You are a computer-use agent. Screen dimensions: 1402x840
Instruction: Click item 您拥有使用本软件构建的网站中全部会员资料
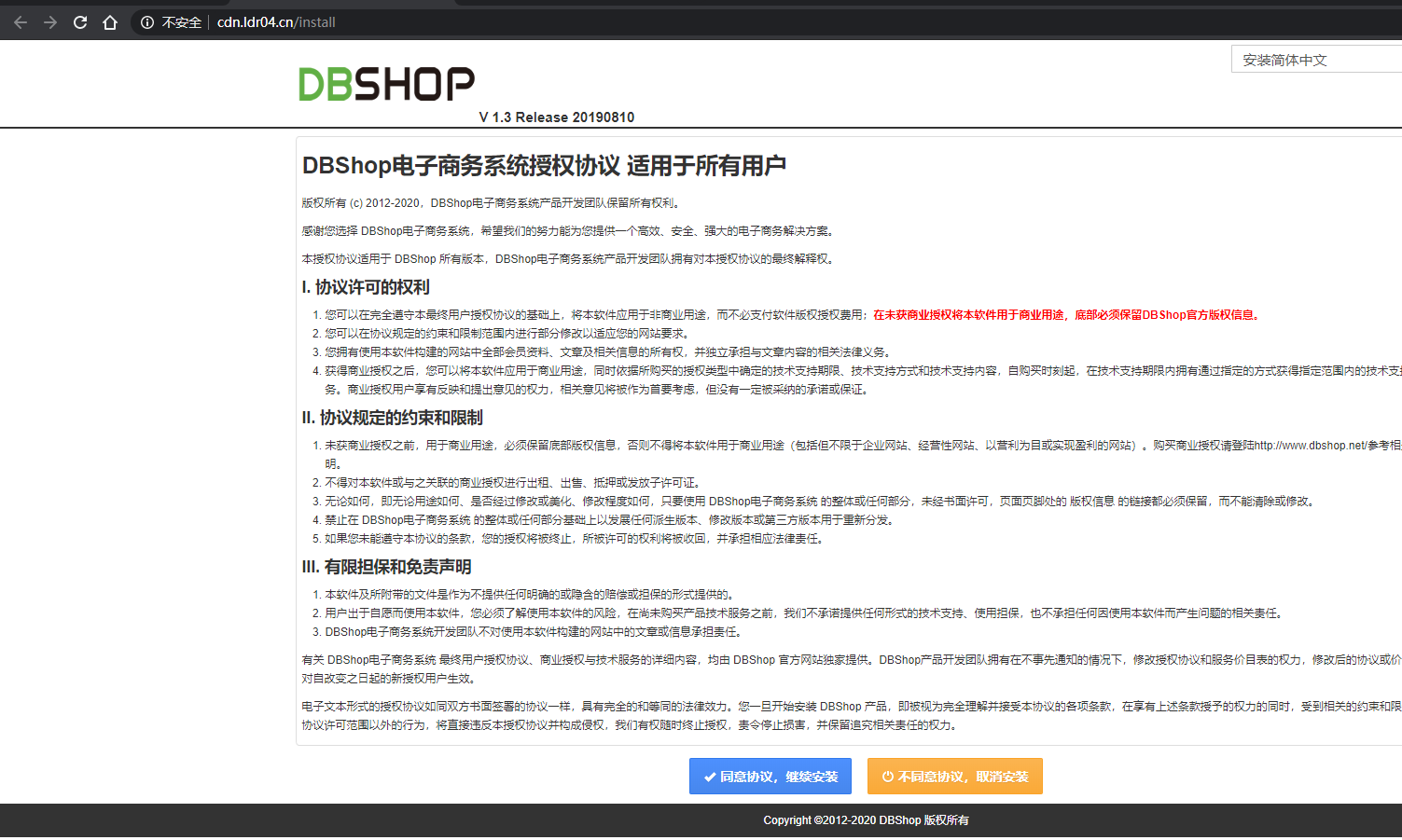point(608,352)
